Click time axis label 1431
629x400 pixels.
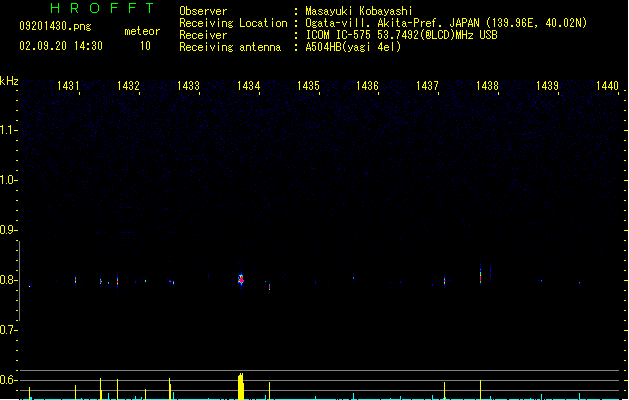tap(68, 86)
